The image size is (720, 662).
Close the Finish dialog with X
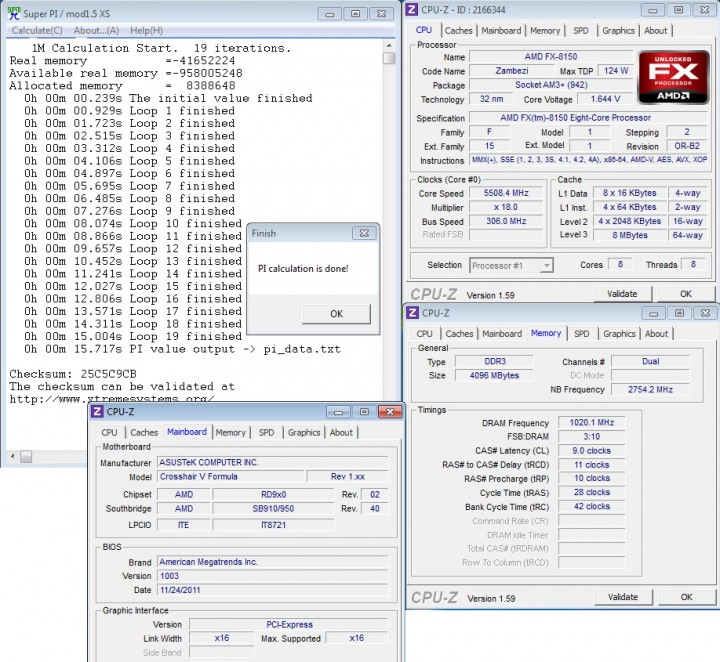tap(364, 233)
